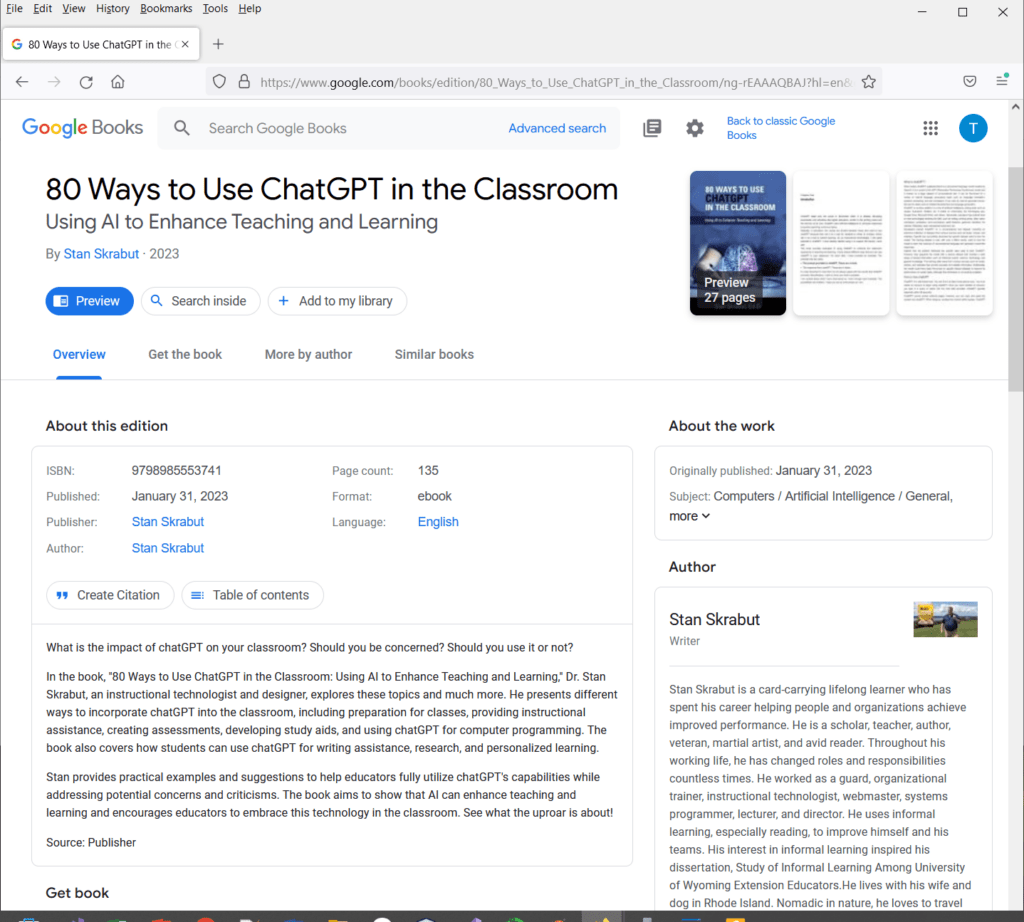
Task: Switch to the Get the book tab
Action: [x=185, y=354]
